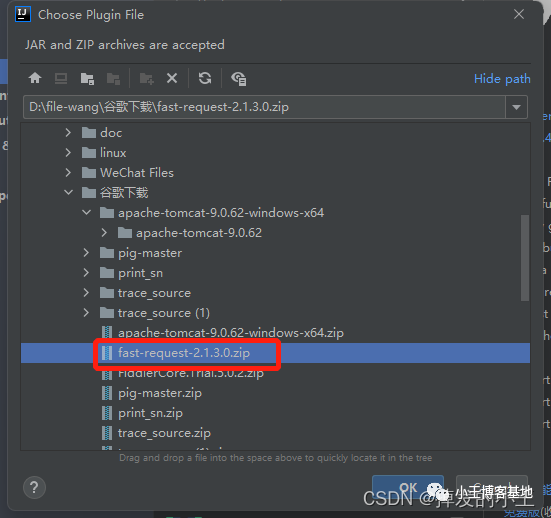Viewport: 551px width, 518px height.
Task: Click the file tree vertical scrollbar
Action: (x=525, y=258)
